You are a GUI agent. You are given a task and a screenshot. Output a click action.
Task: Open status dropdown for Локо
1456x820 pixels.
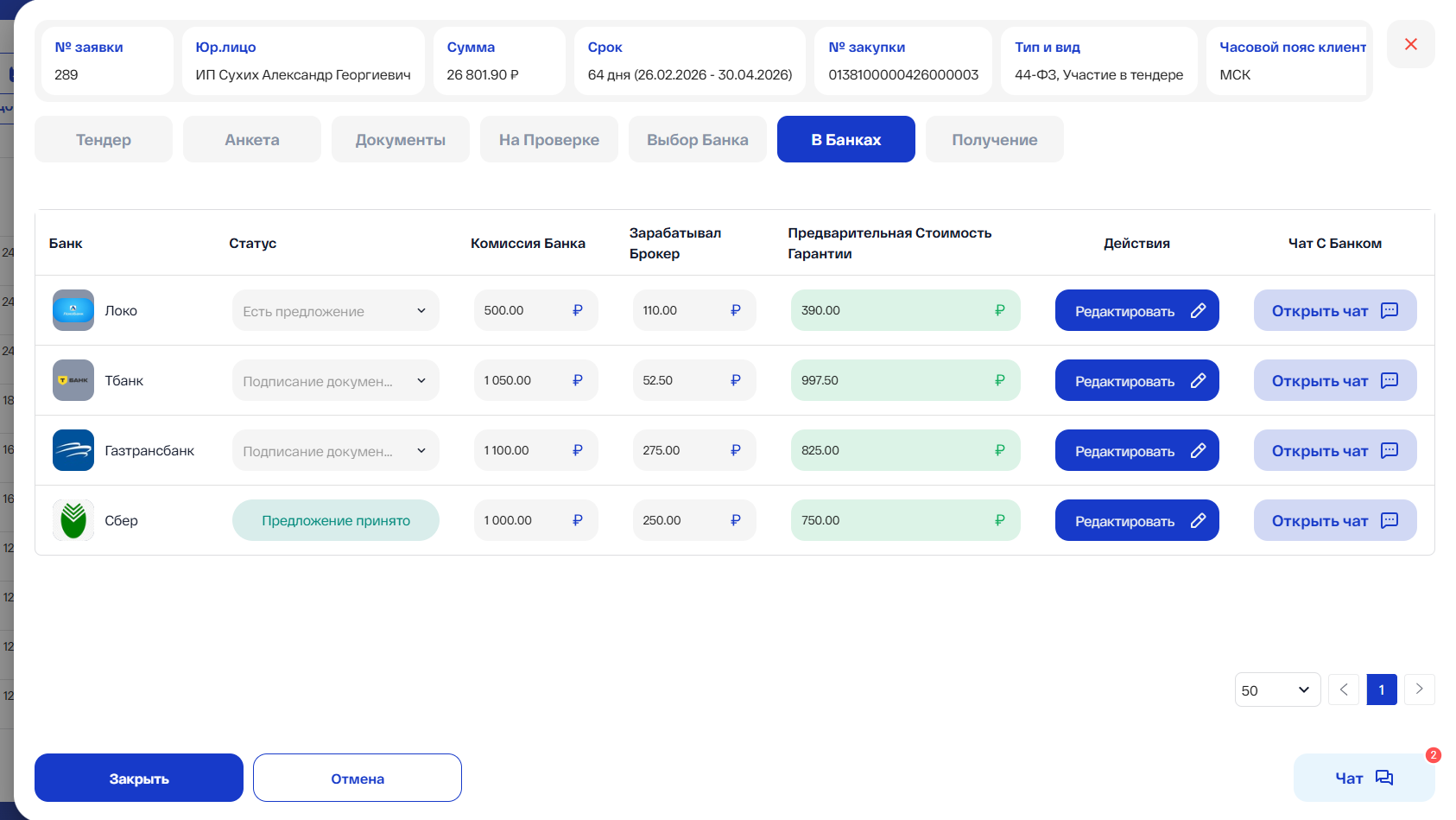click(x=336, y=310)
